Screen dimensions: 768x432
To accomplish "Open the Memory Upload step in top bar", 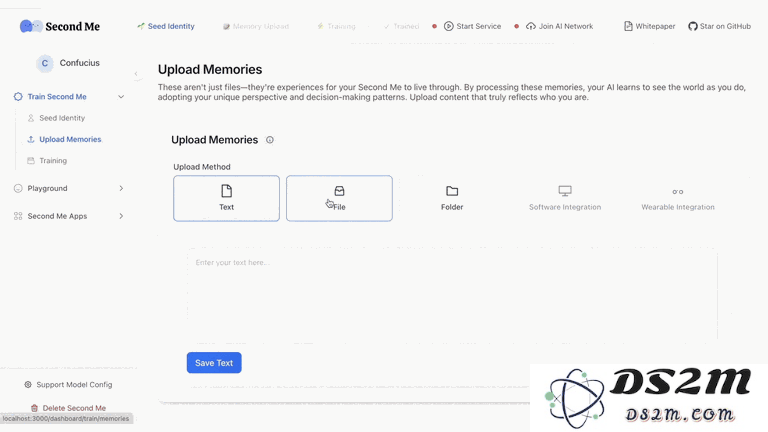I will click(x=256, y=26).
